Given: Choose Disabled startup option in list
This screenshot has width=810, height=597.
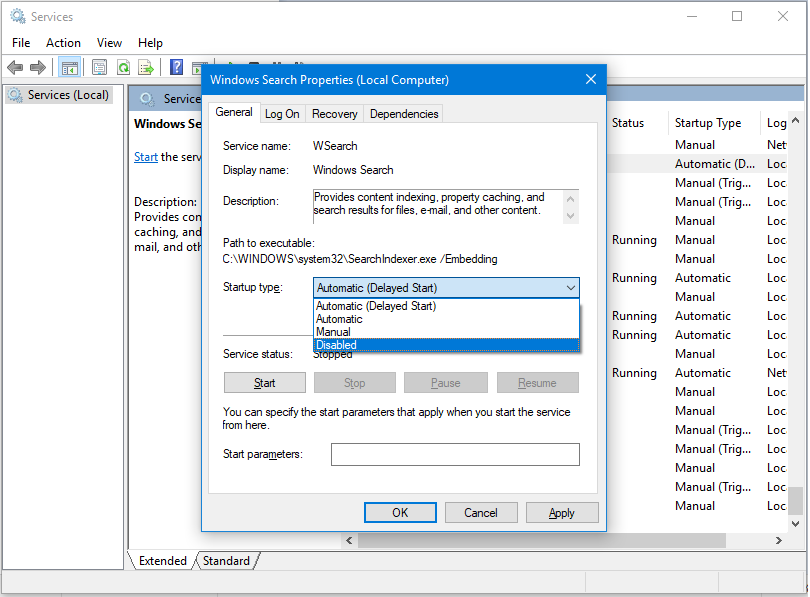Looking at the screenshot, I should [x=446, y=345].
